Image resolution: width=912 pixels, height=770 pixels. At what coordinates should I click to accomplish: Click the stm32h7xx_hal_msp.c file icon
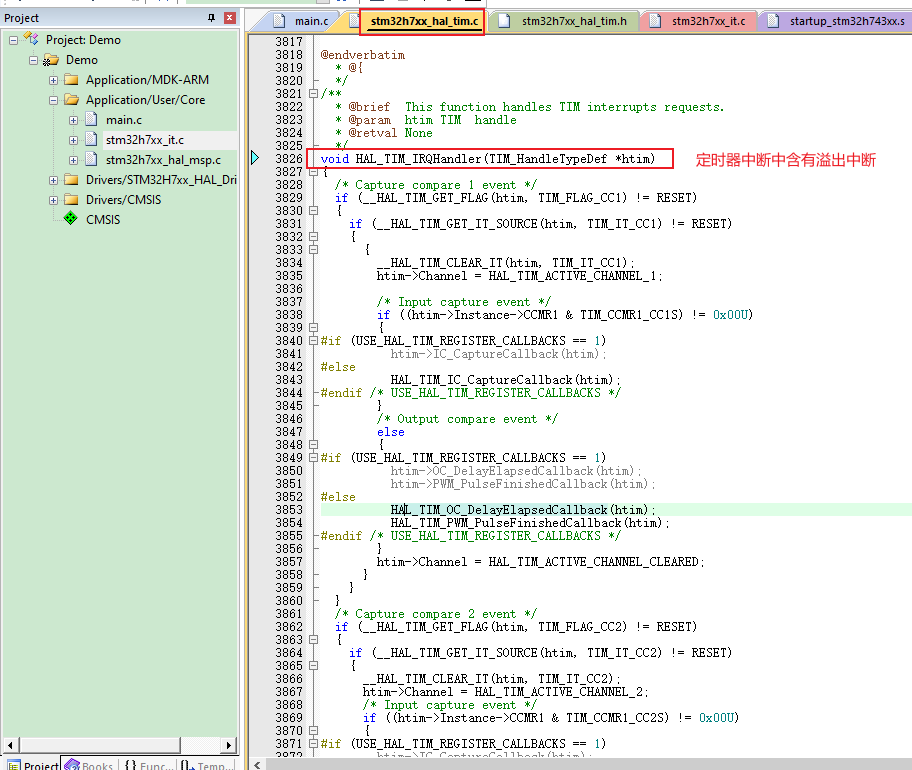[x=91, y=159]
